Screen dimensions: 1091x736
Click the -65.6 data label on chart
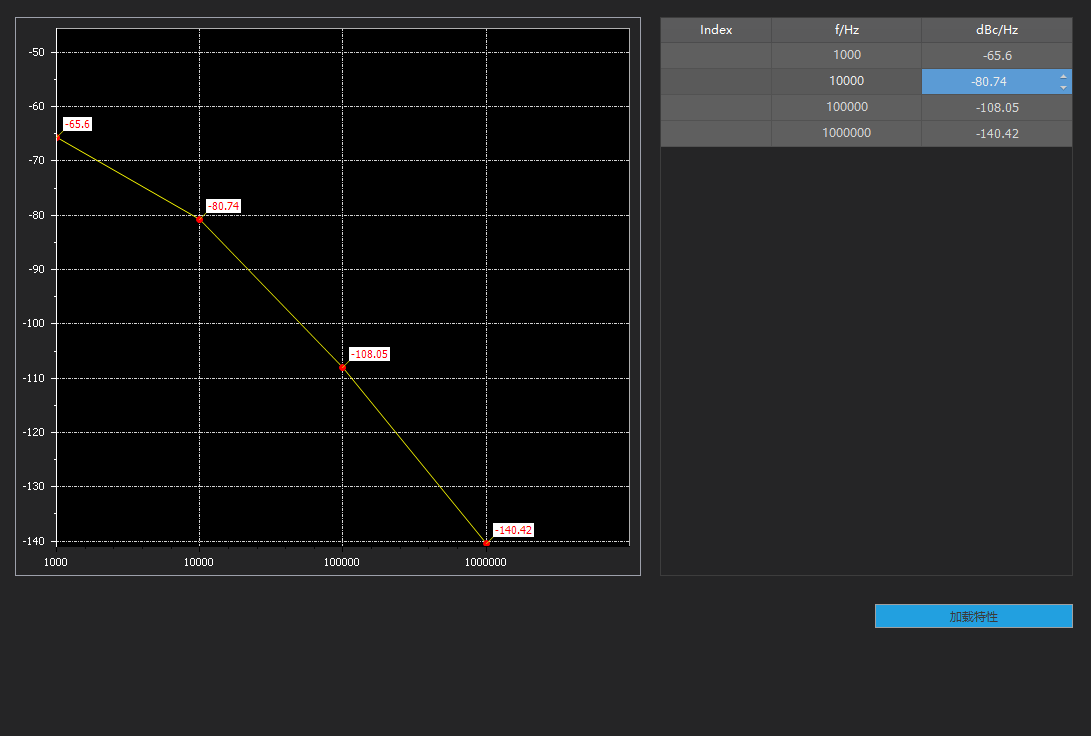click(x=77, y=124)
